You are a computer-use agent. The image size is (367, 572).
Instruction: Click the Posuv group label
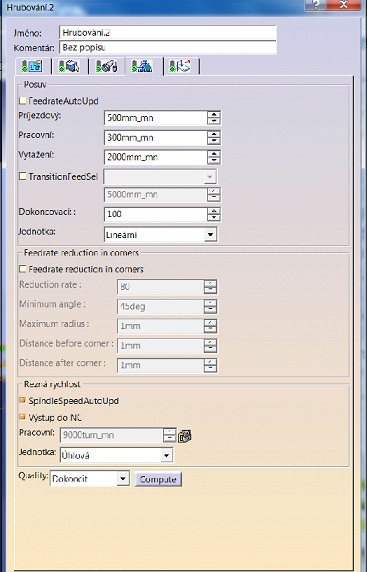(x=35, y=85)
